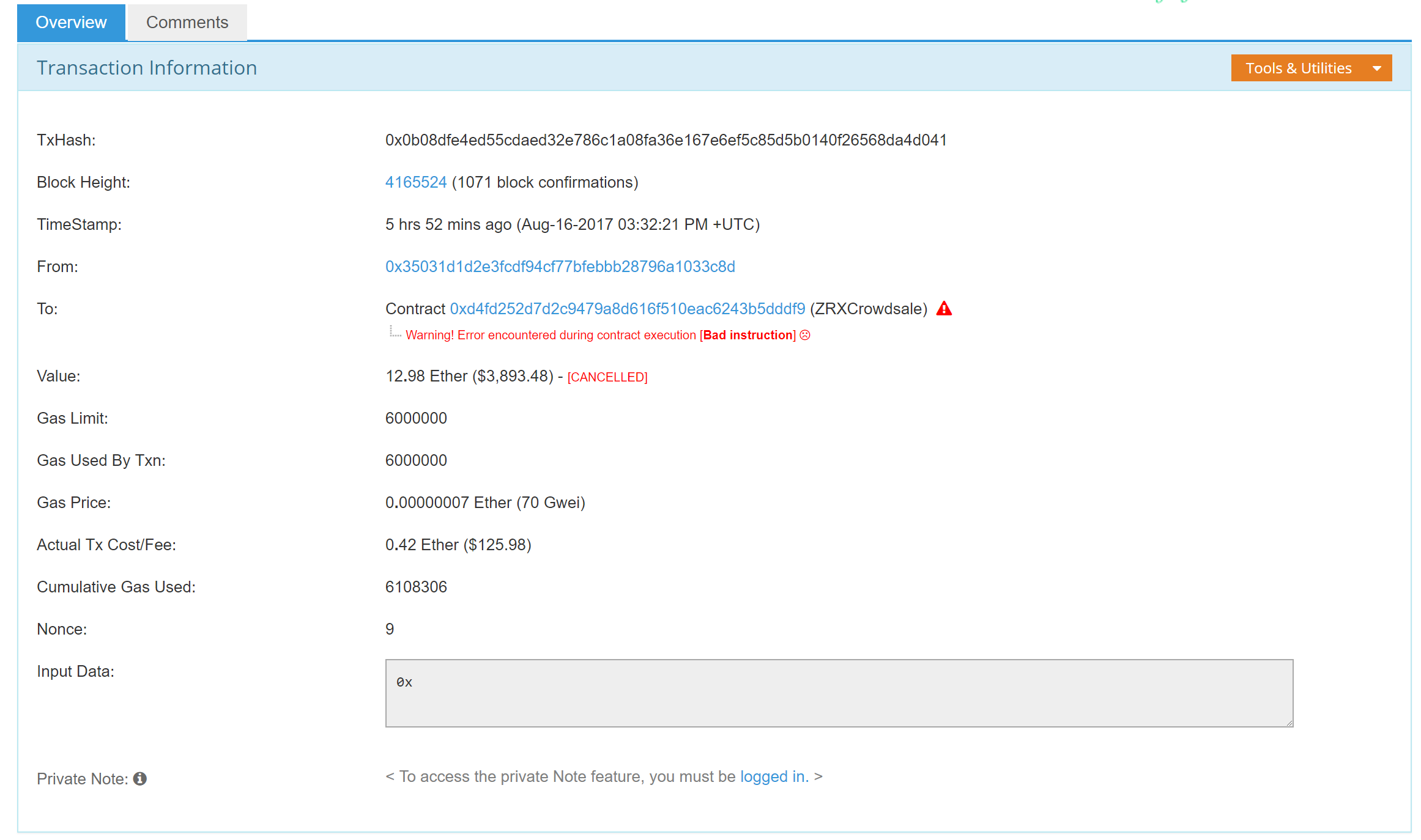The image size is (1421, 840).
Task: Click the Input Data box resize handle
Action: click(1289, 723)
